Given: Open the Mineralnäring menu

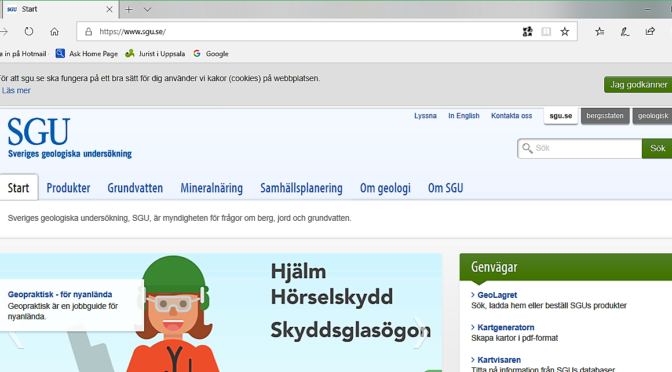Looking at the screenshot, I should (x=211, y=188).
